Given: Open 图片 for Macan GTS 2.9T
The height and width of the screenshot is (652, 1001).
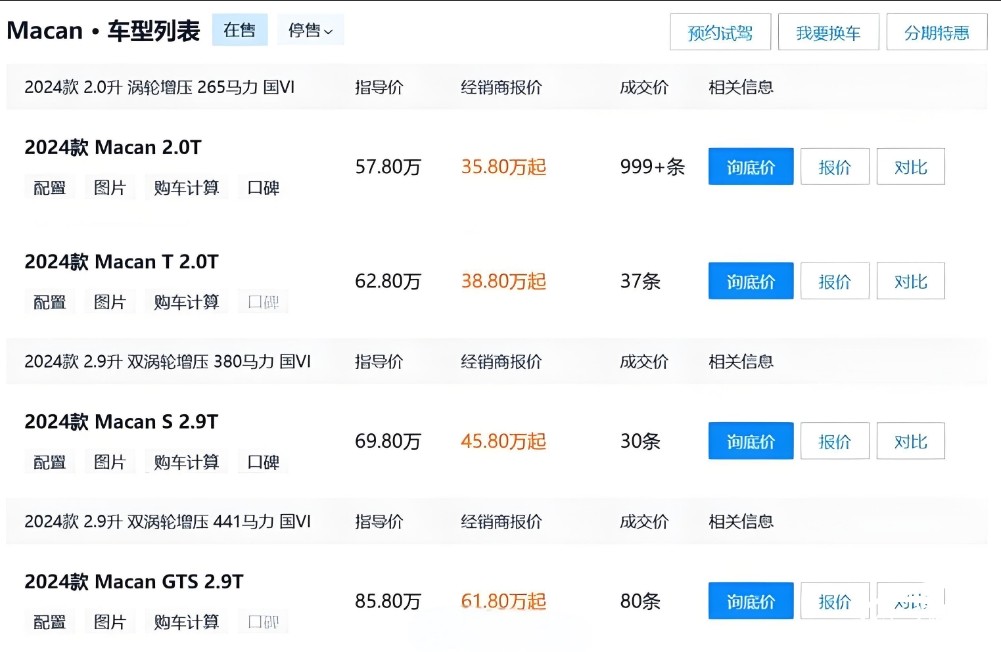Looking at the screenshot, I should pyautogui.click(x=110, y=622).
